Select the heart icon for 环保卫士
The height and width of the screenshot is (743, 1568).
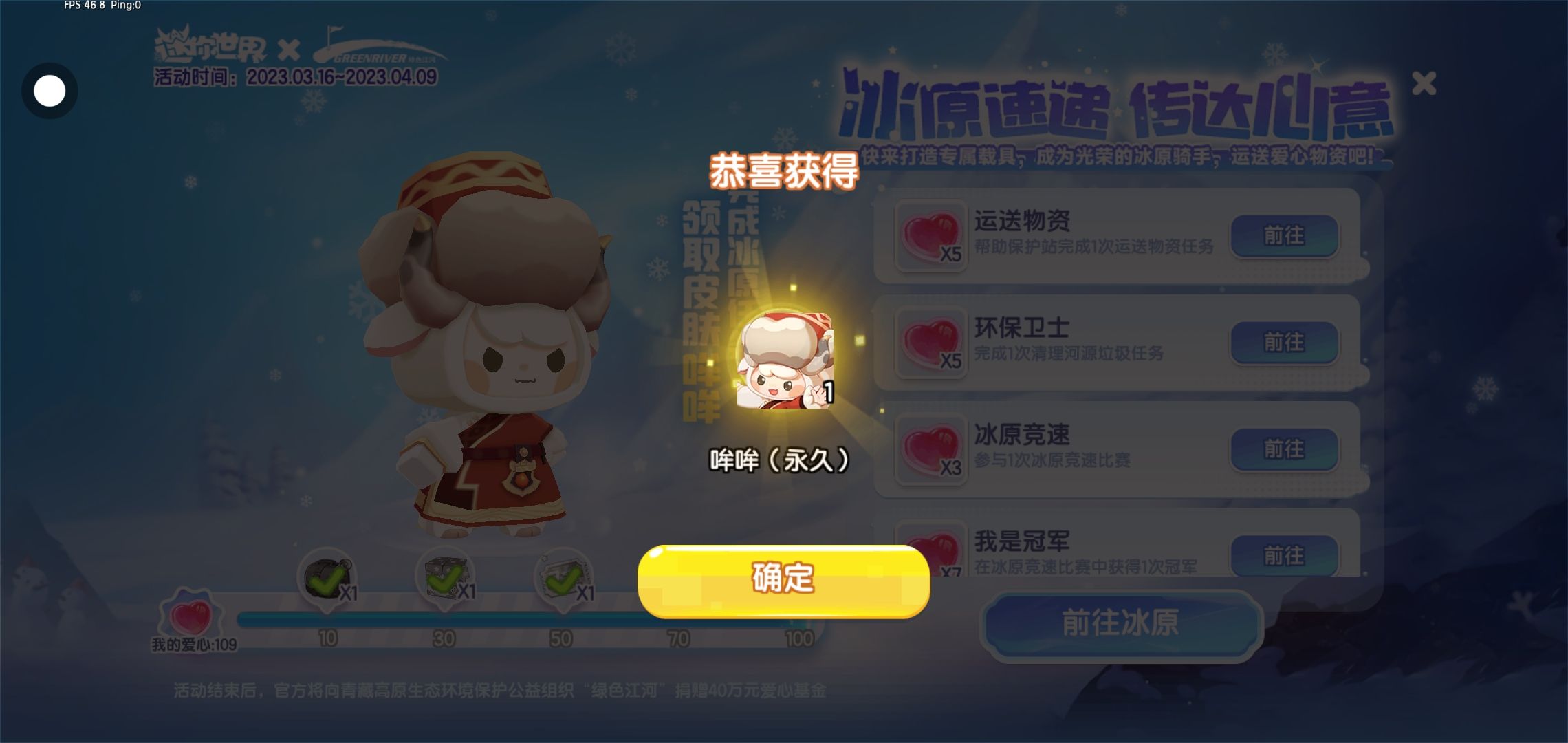(931, 342)
